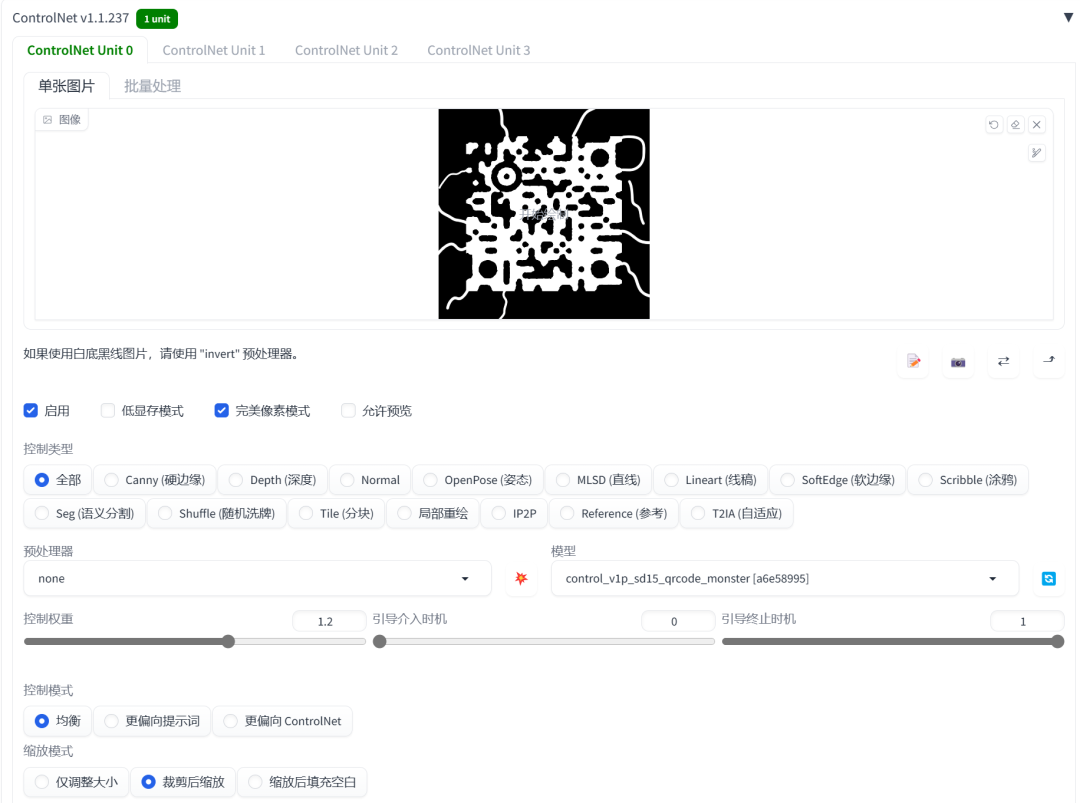Toggle 完美像素模式 checkbox
Image resolution: width=1080 pixels, height=803 pixels.
221,410
